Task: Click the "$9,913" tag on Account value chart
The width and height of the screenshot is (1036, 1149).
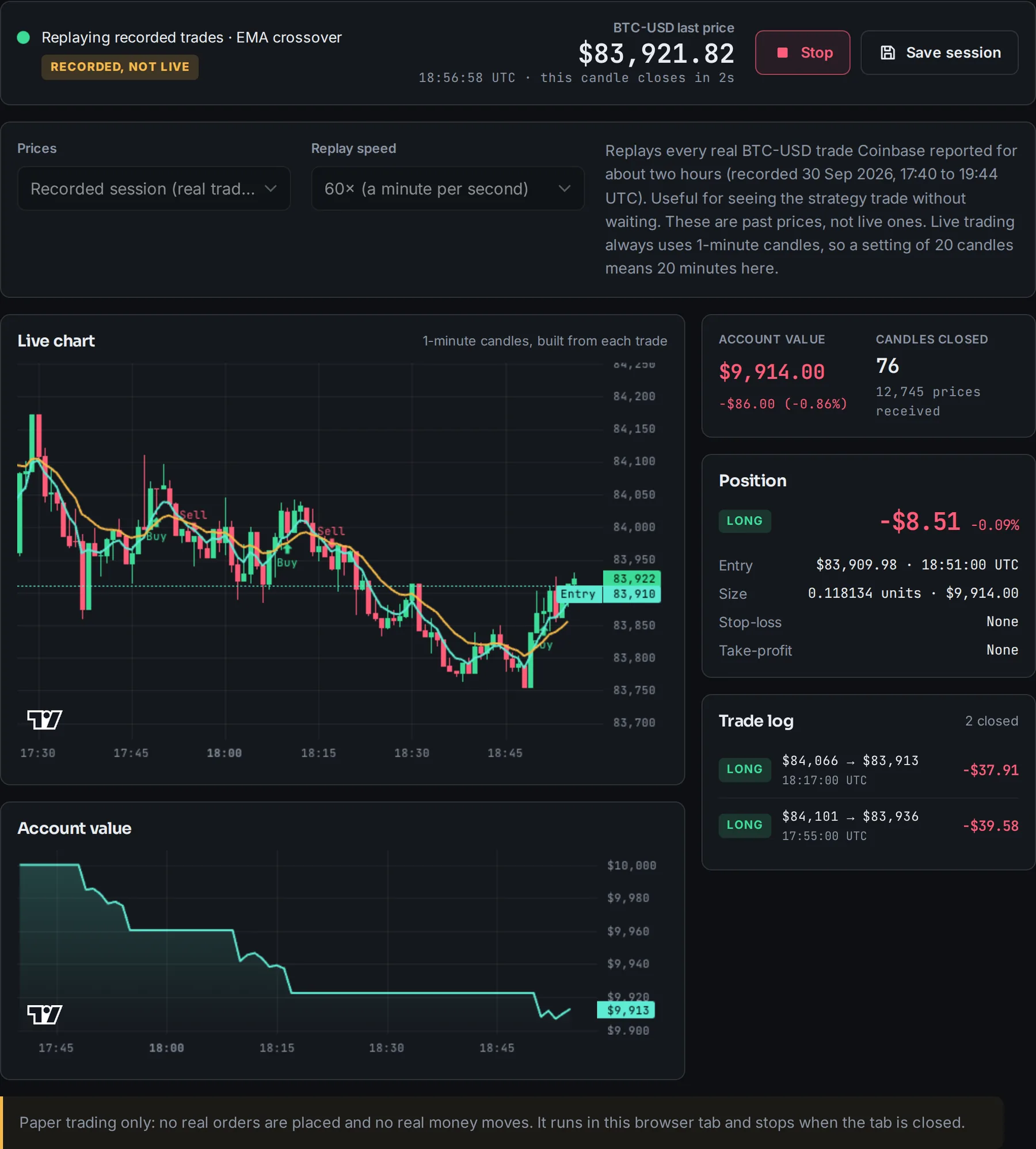Action: coord(626,1010)
